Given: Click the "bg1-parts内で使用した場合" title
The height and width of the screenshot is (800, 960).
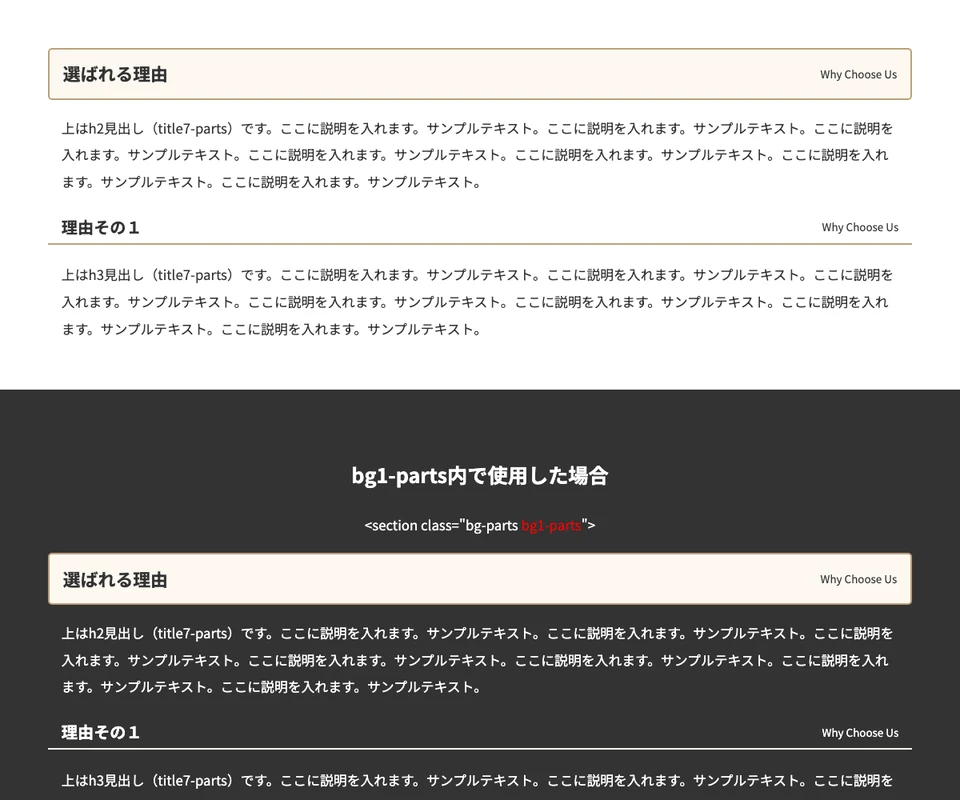Looking at the screenshot, I should tap(479, 476).
